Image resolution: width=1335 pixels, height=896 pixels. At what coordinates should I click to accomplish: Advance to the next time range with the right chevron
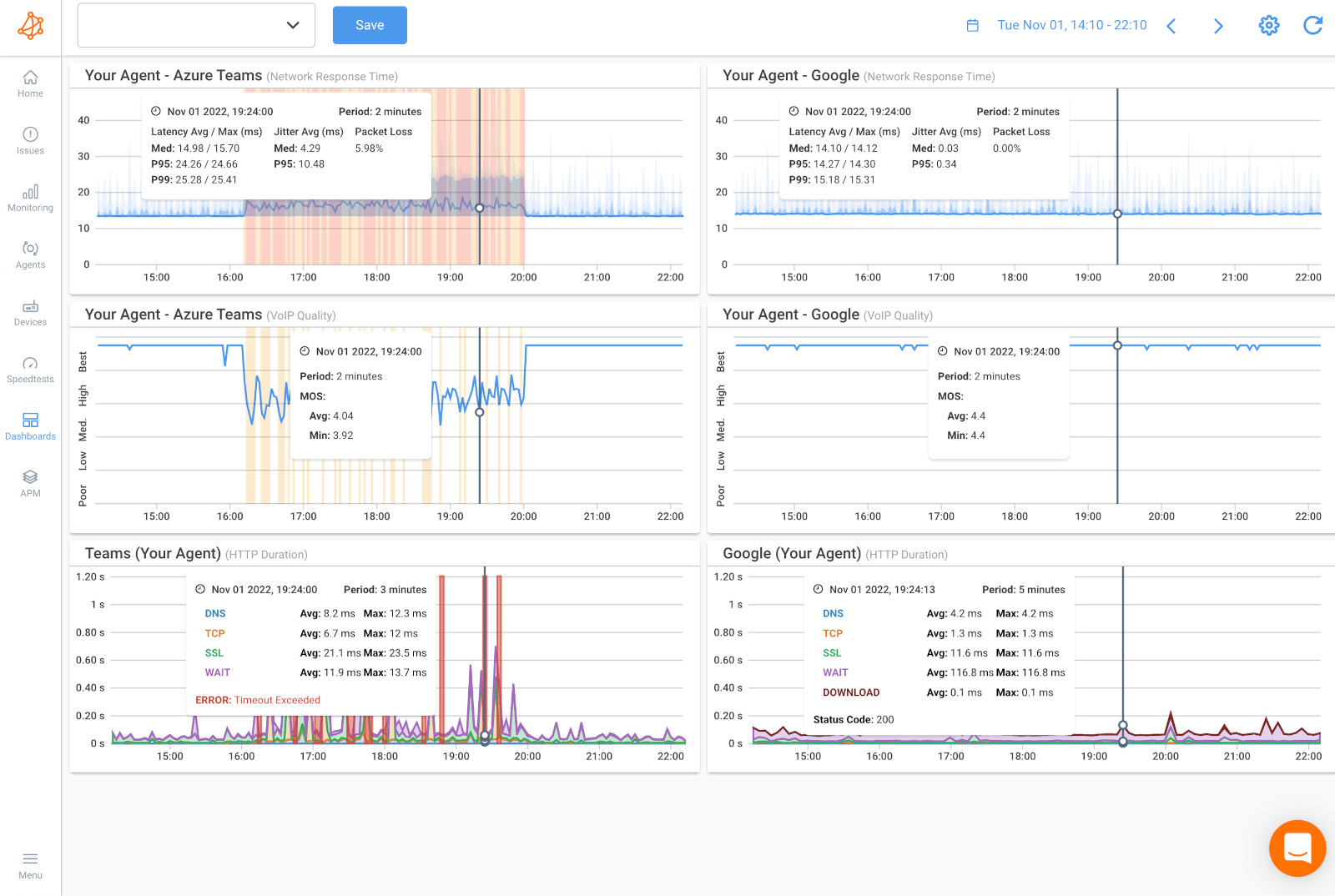point(1218,26)
